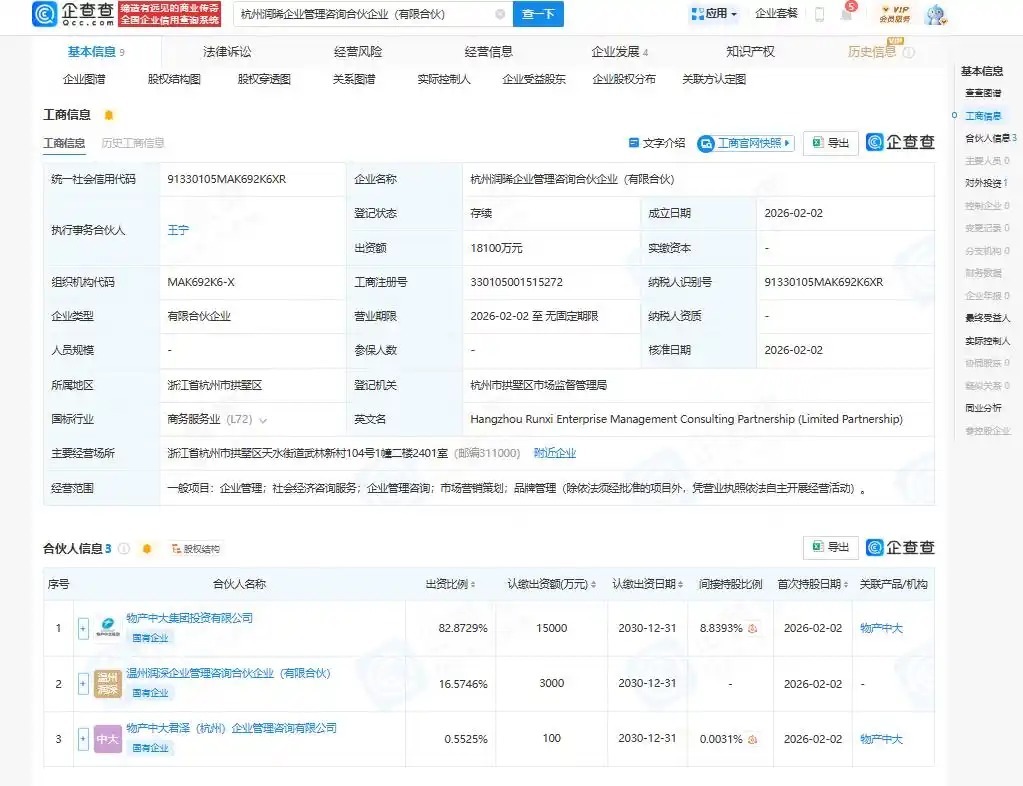Open the notification bell with badge
The height and width of the screenshot is (786, 1023).
tap(847, 14)
